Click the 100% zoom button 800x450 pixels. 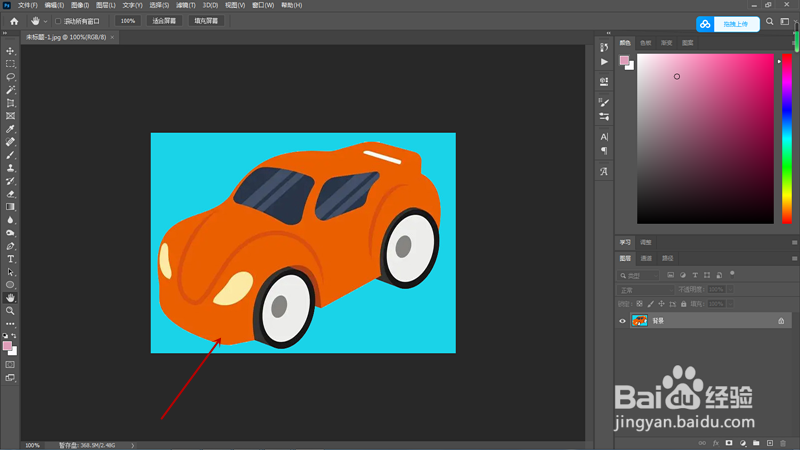[128, 21]
